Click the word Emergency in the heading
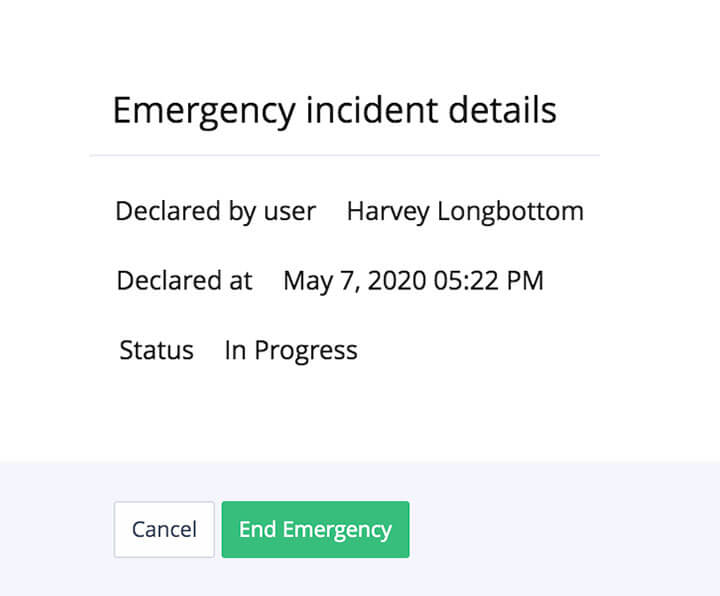 coord(204,110)
